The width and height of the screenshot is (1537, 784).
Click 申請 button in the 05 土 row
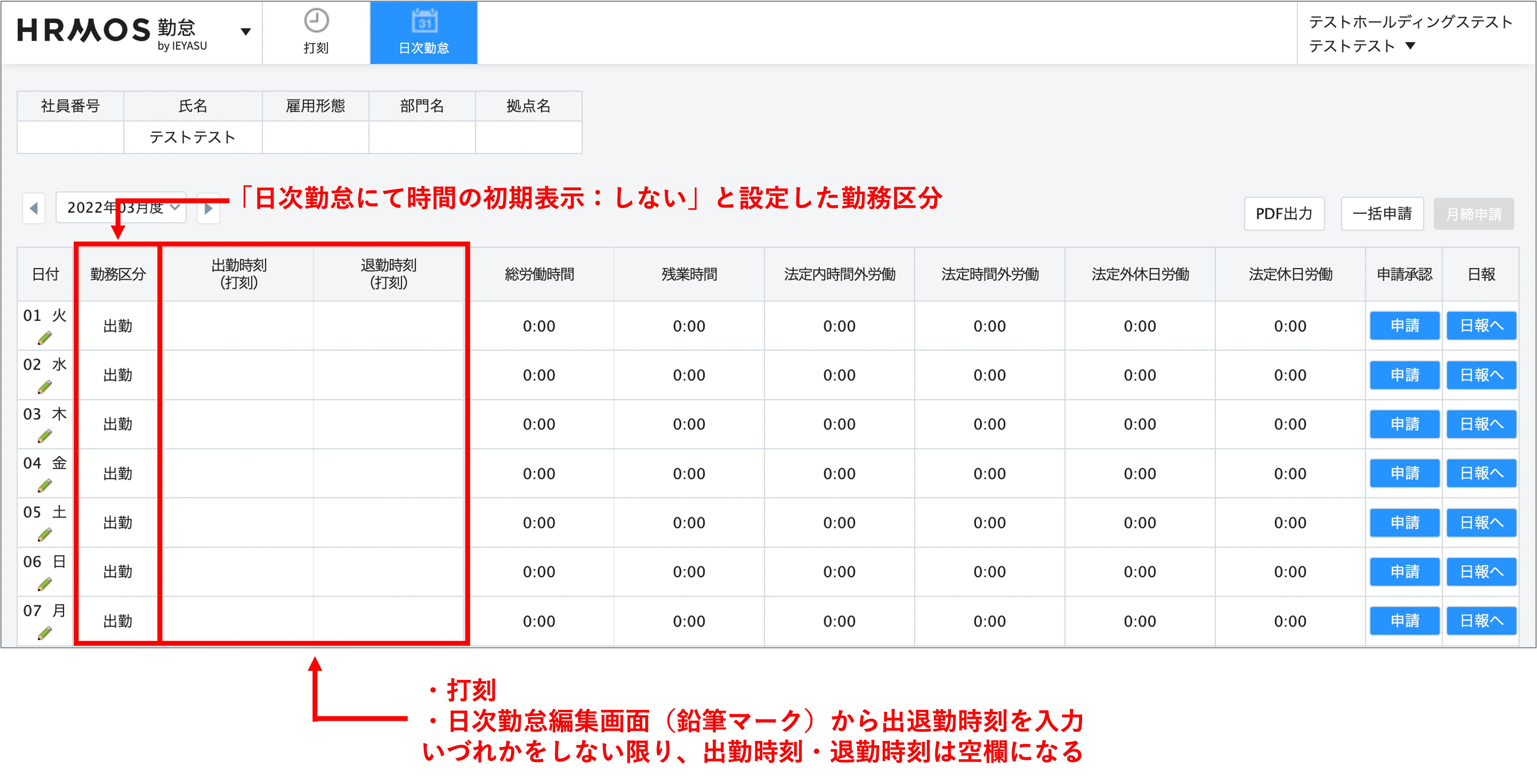[1405, 522]
